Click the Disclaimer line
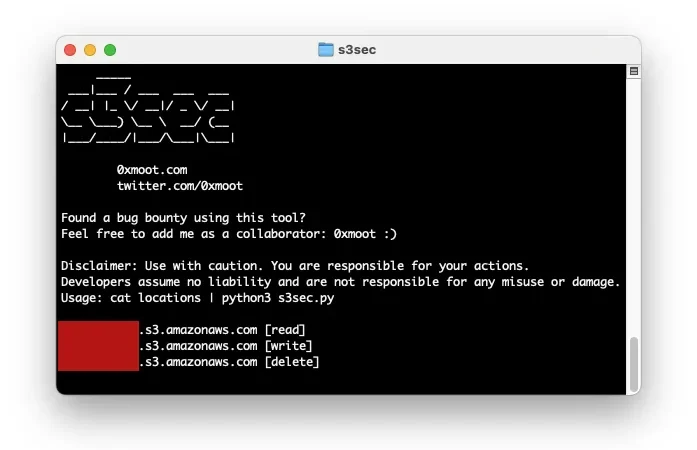 click(x=295, y=266)
